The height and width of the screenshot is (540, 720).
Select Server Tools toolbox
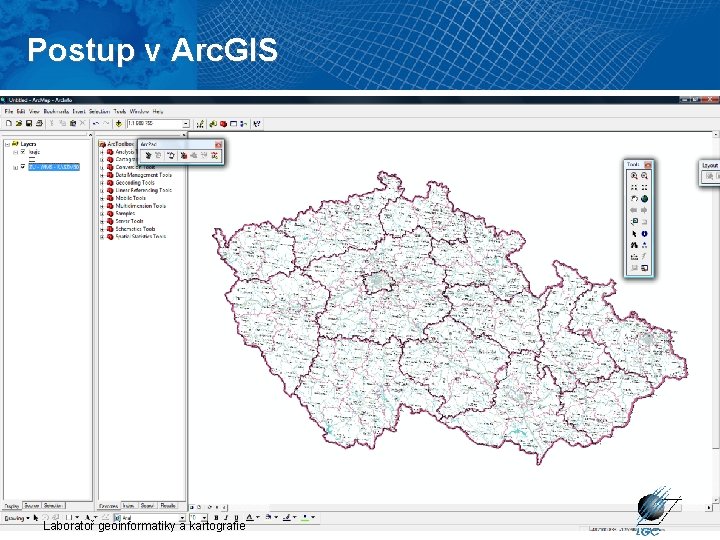tap(129, 221)
